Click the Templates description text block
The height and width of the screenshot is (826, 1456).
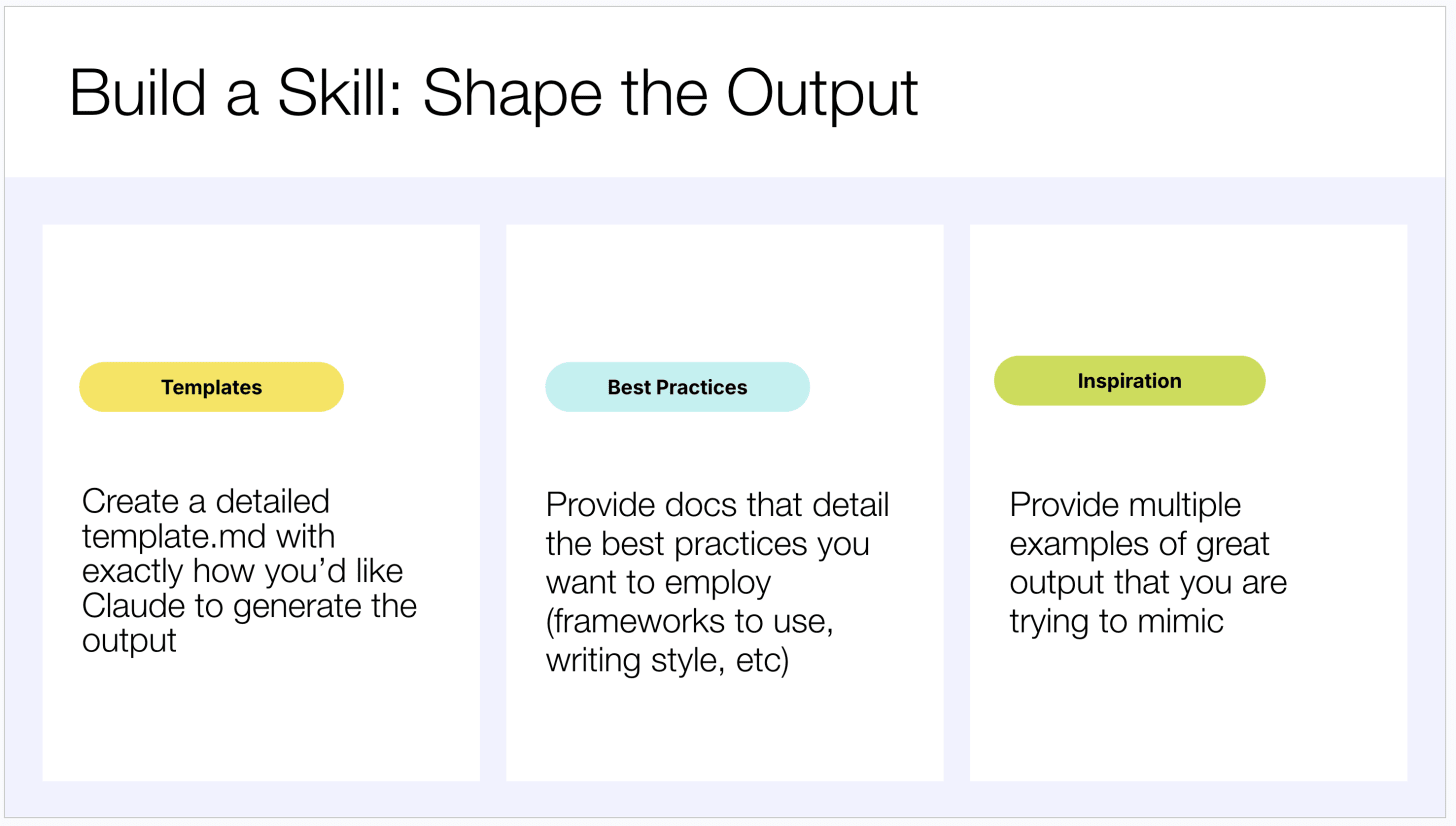pyautogui.click(x=249, y=571)
